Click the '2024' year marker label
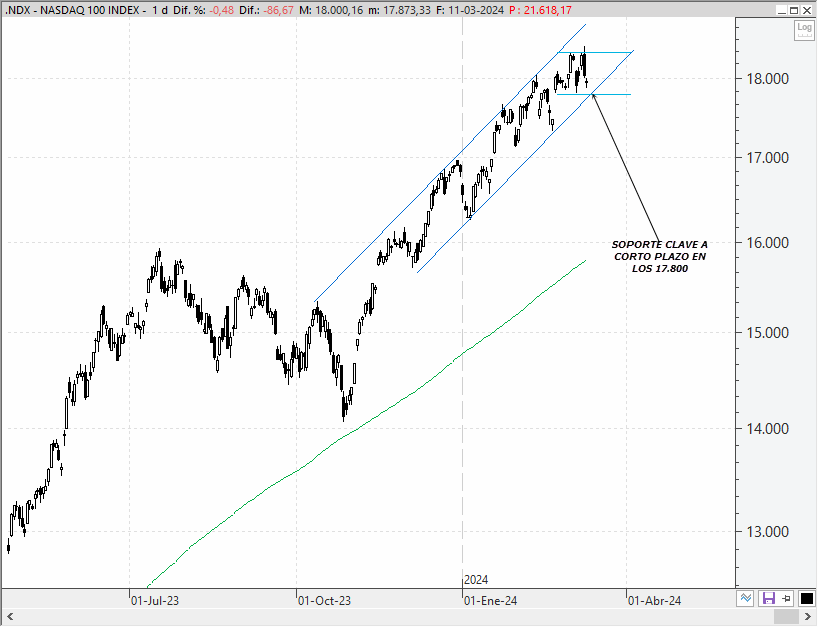This screenshot has height=627, width=818. pos(476,580)
